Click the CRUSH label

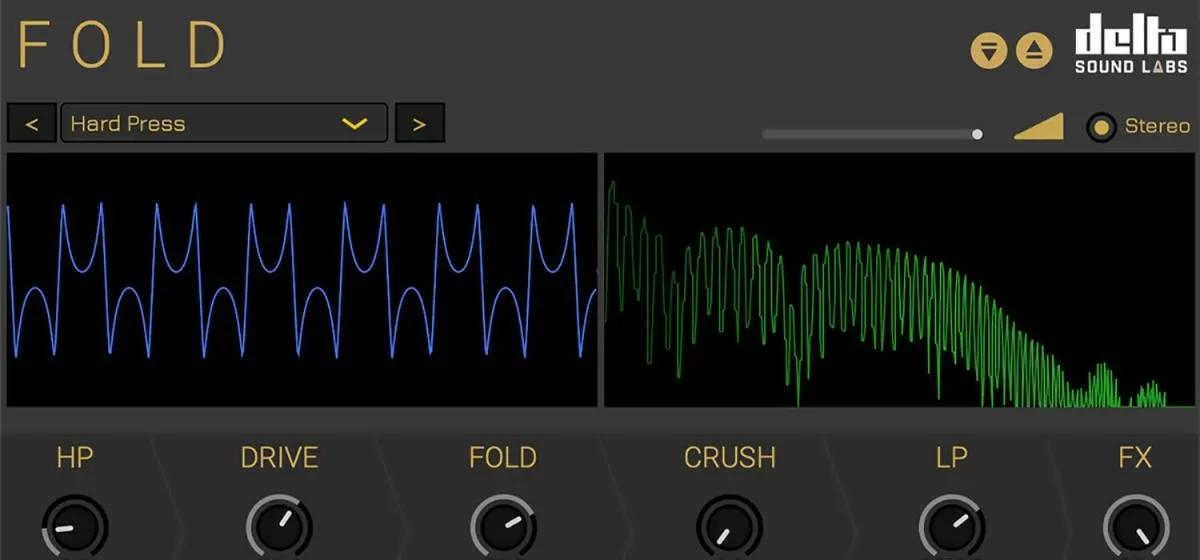click(730, 458)
